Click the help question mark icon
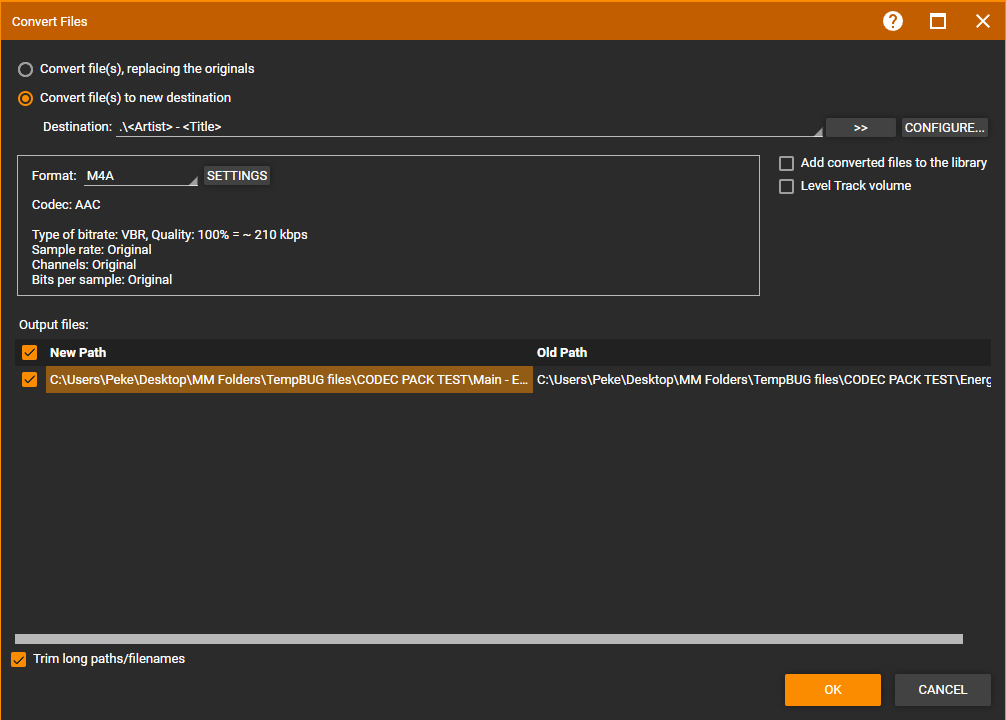Screen dimensions: 1006x720 click(x=893, y=21)
